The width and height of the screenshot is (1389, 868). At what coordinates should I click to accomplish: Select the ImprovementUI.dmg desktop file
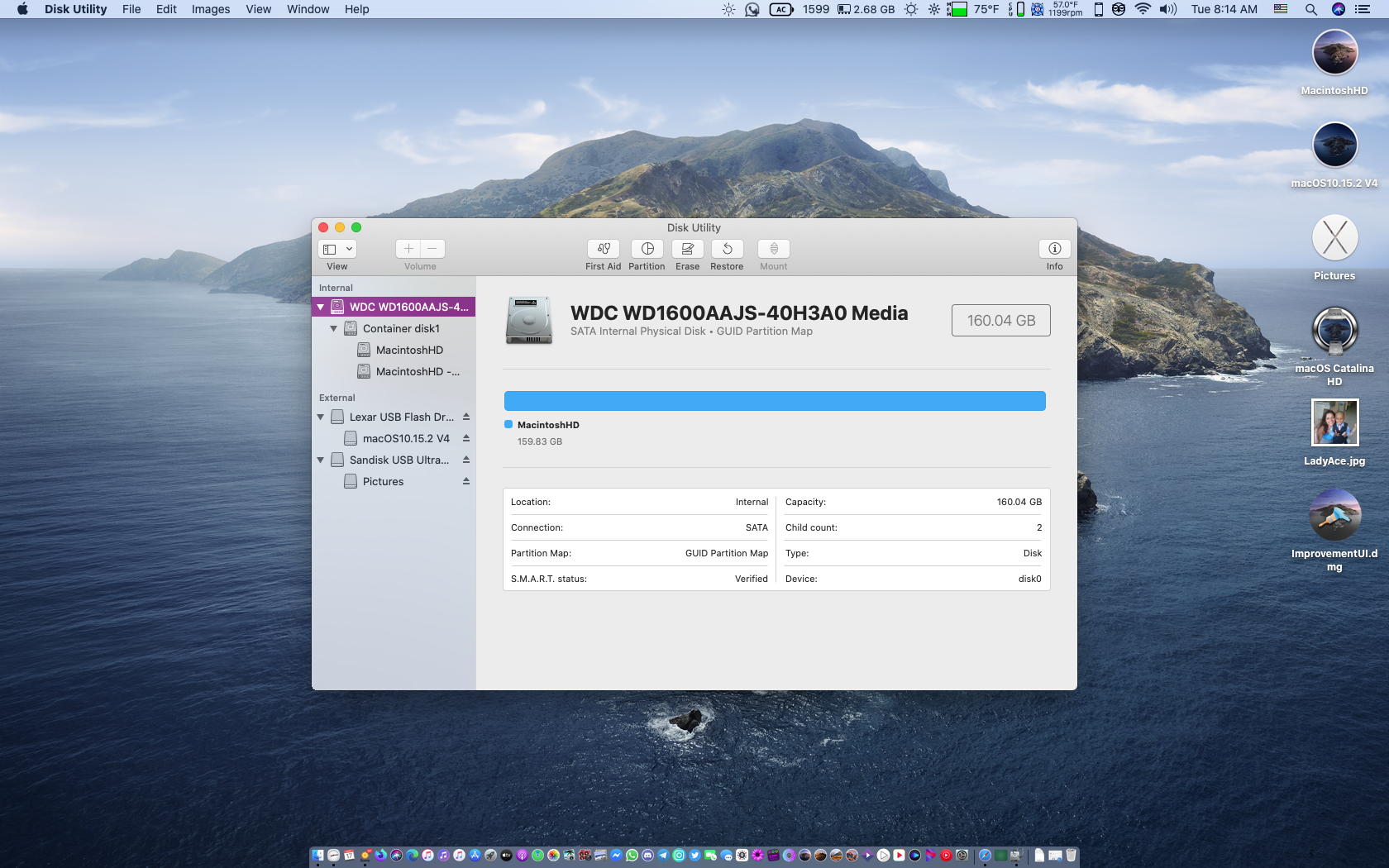click(1334, 515)
